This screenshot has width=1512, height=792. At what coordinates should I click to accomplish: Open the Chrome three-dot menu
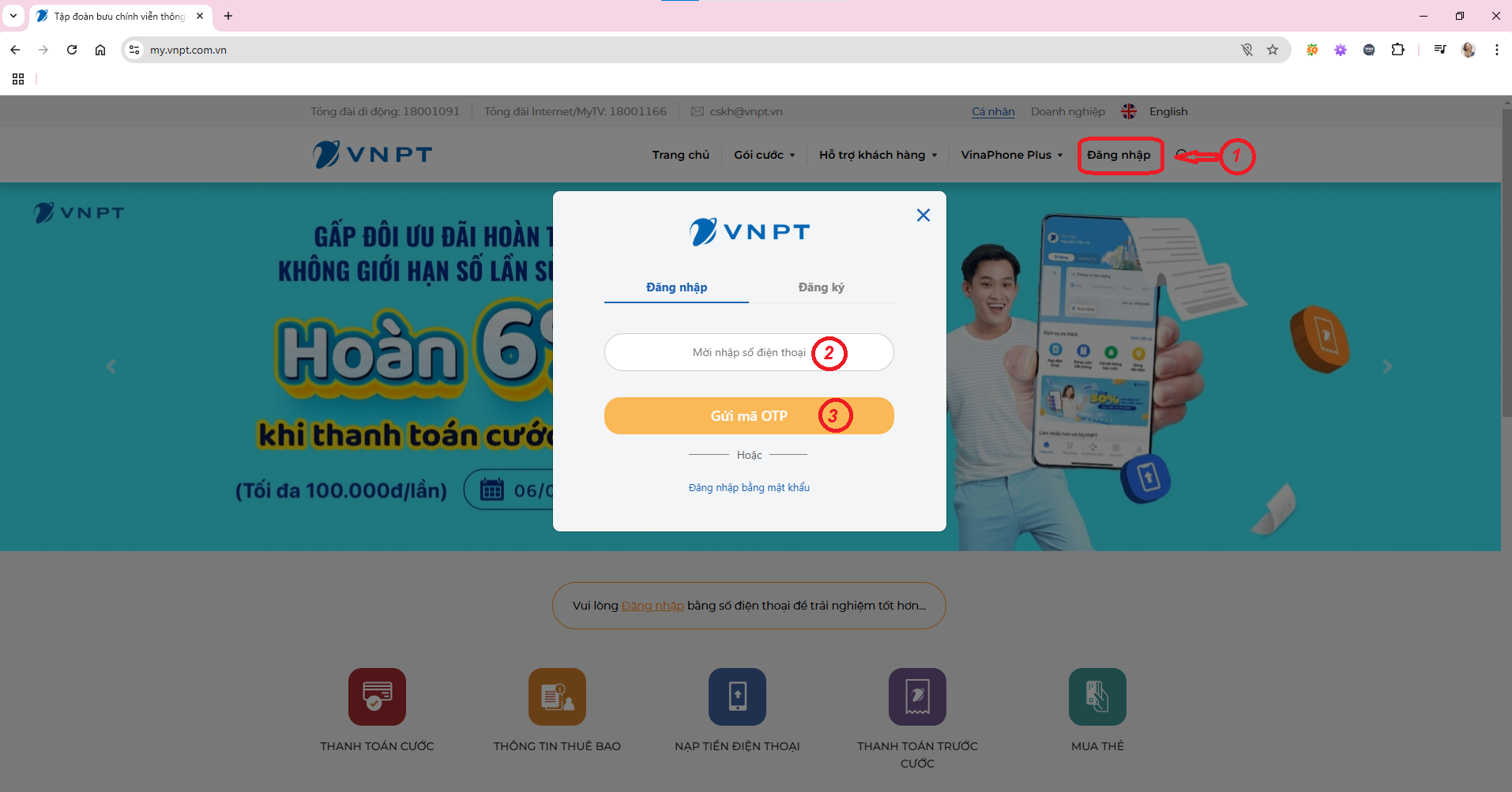[x=1497, y=50]
